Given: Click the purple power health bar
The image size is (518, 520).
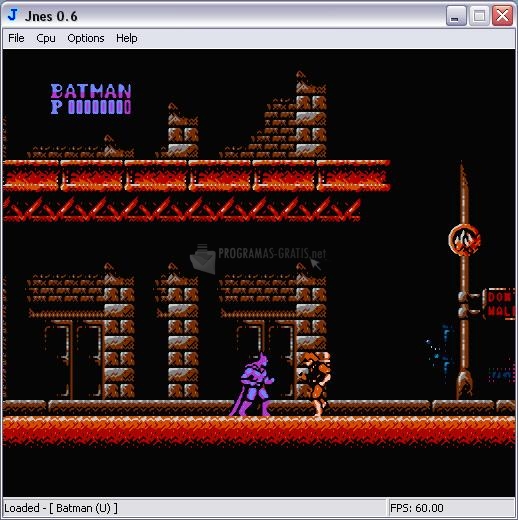Looking at the screenshot, I should tap(99, 107).
